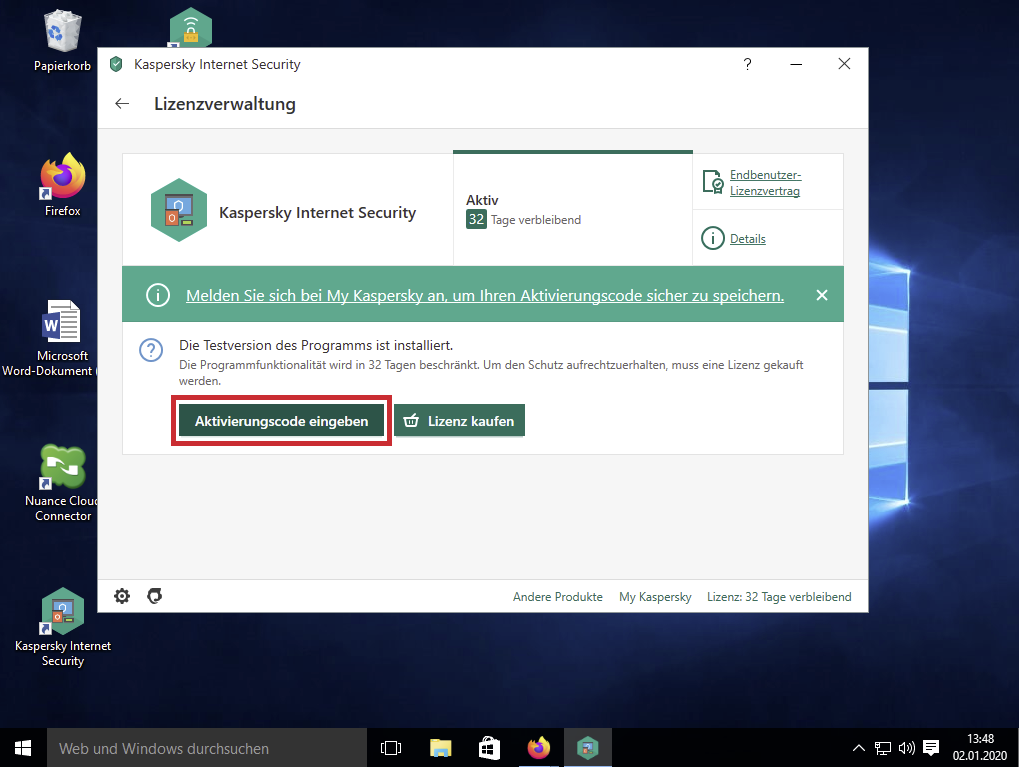Viewport: 1019px width, 767px height.
Task: Open Windows Start menu
Action: [x=23, y=748]
